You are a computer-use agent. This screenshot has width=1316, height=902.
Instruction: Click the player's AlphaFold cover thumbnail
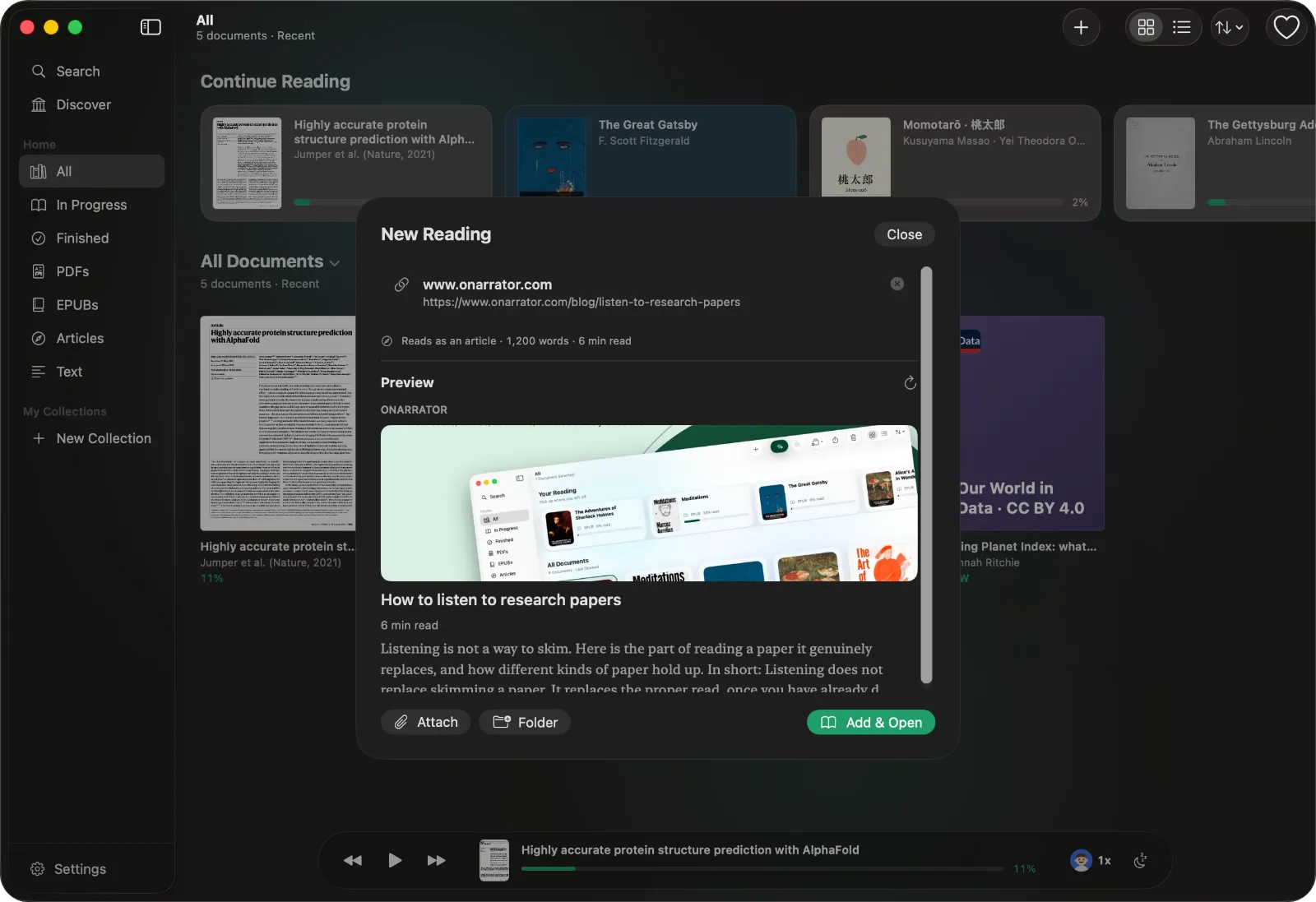pyautogui.click(x=494, y=860)
